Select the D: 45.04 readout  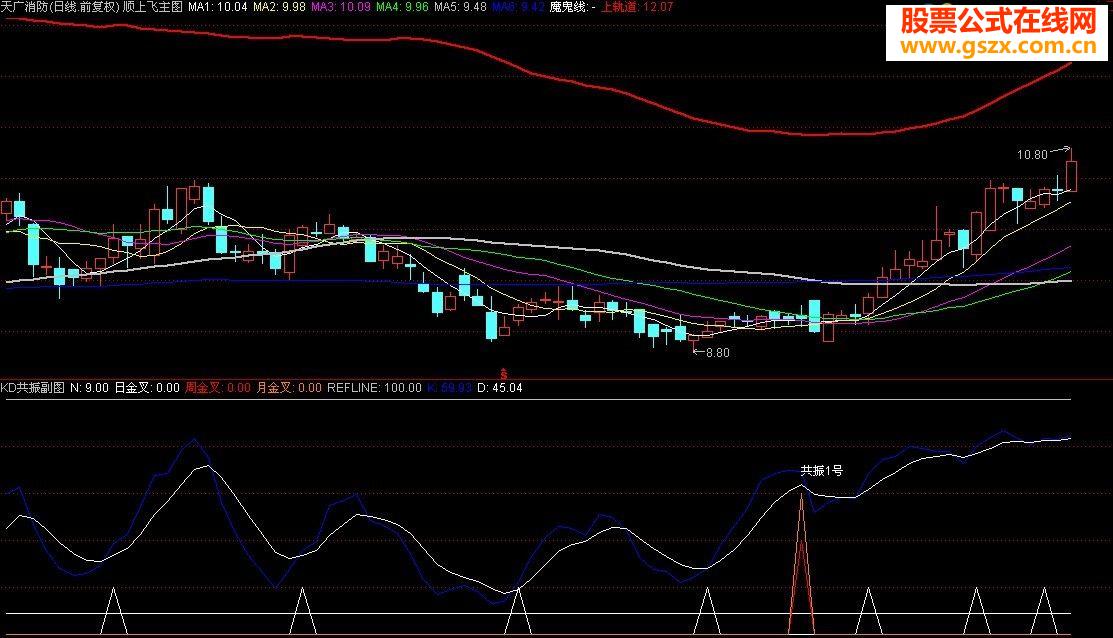tap(500, 387)
